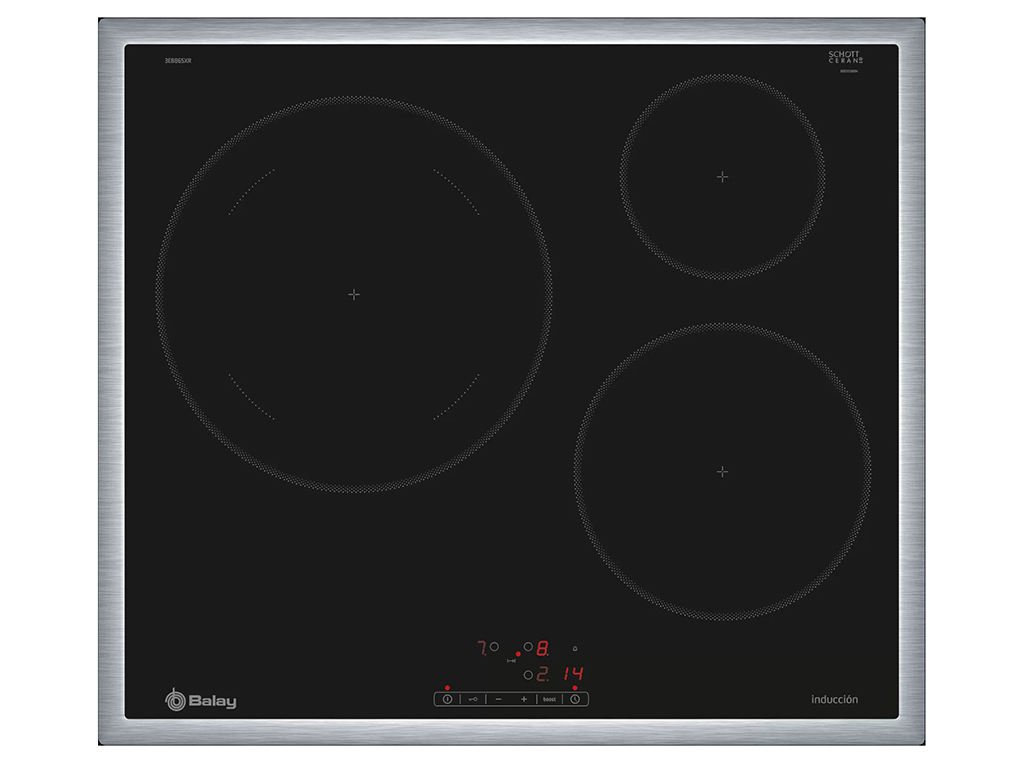Tap the red indicator dot above the timer button
Image resolution: width=1024 pixels, height=768 pixels.
575,688
